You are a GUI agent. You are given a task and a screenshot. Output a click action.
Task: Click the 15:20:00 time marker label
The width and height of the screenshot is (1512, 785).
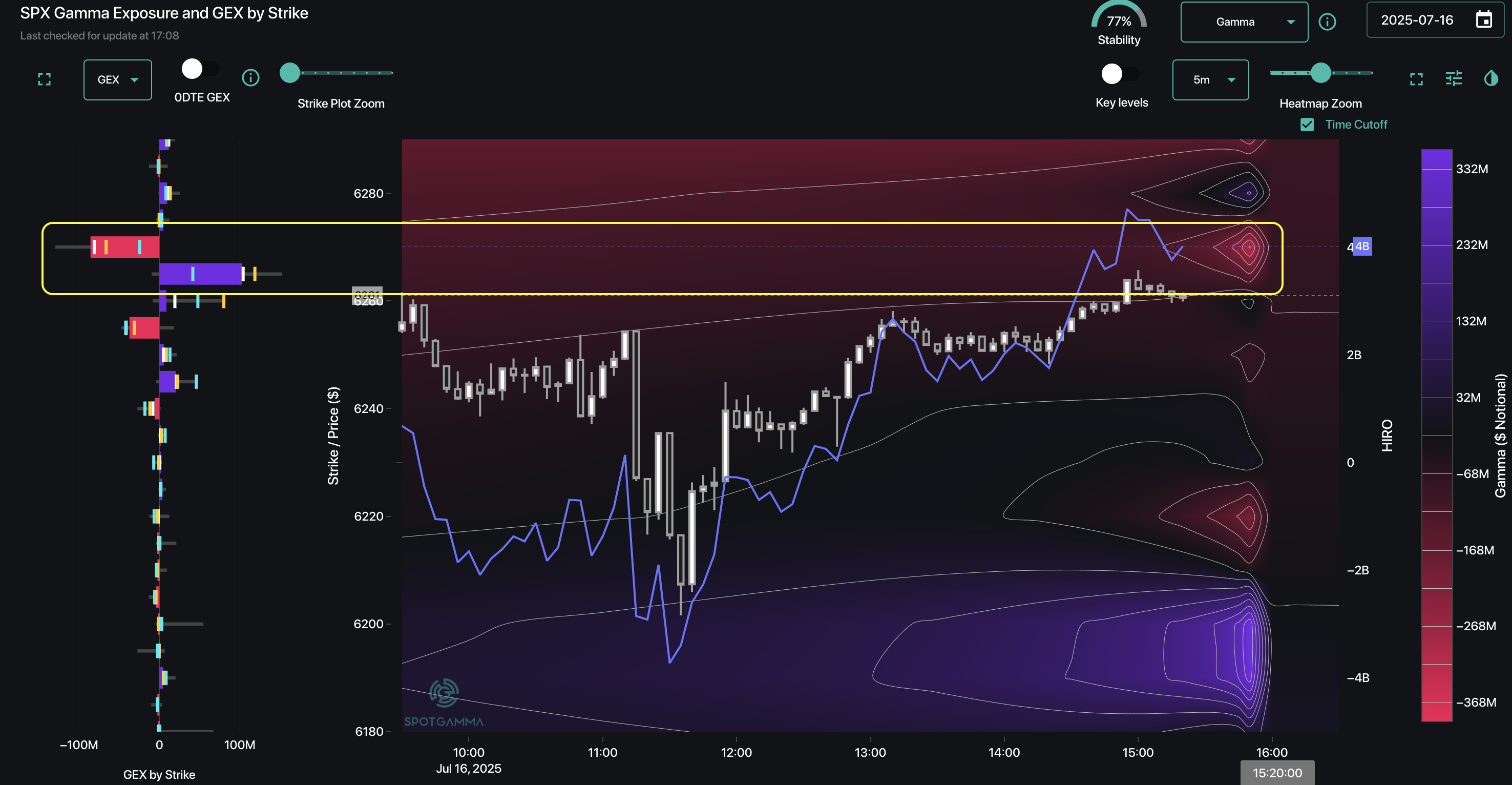click(x=1277, y=773)
